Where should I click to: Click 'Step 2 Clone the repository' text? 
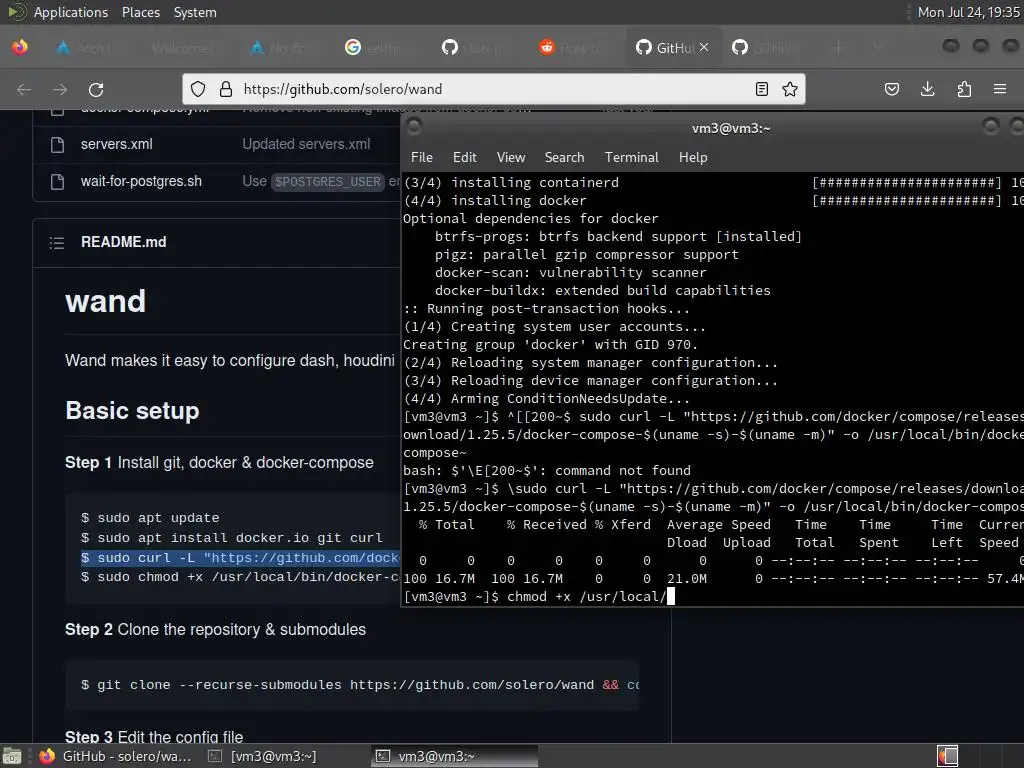point(216,630)
